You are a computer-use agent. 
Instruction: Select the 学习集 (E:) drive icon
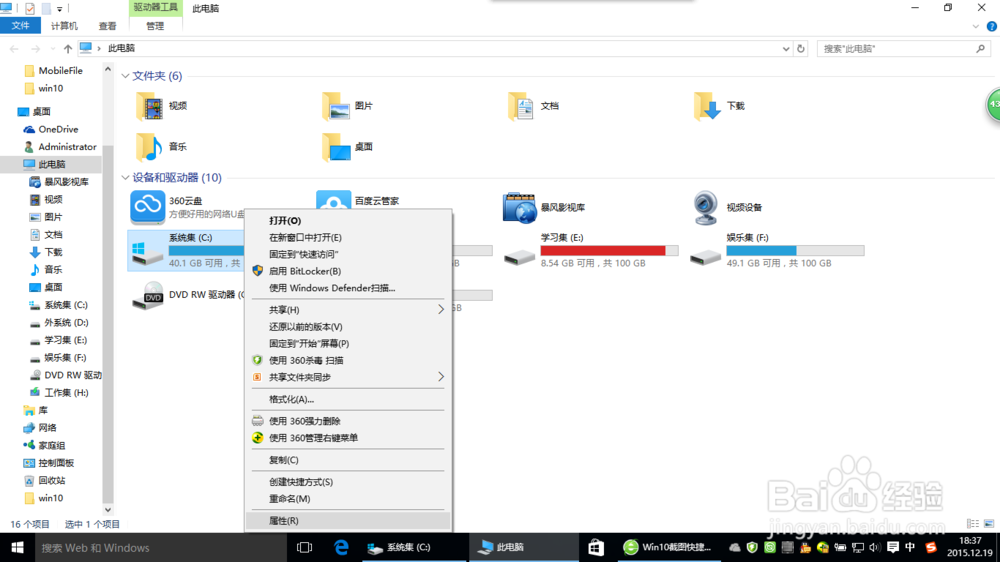click(x=519, y=256)
